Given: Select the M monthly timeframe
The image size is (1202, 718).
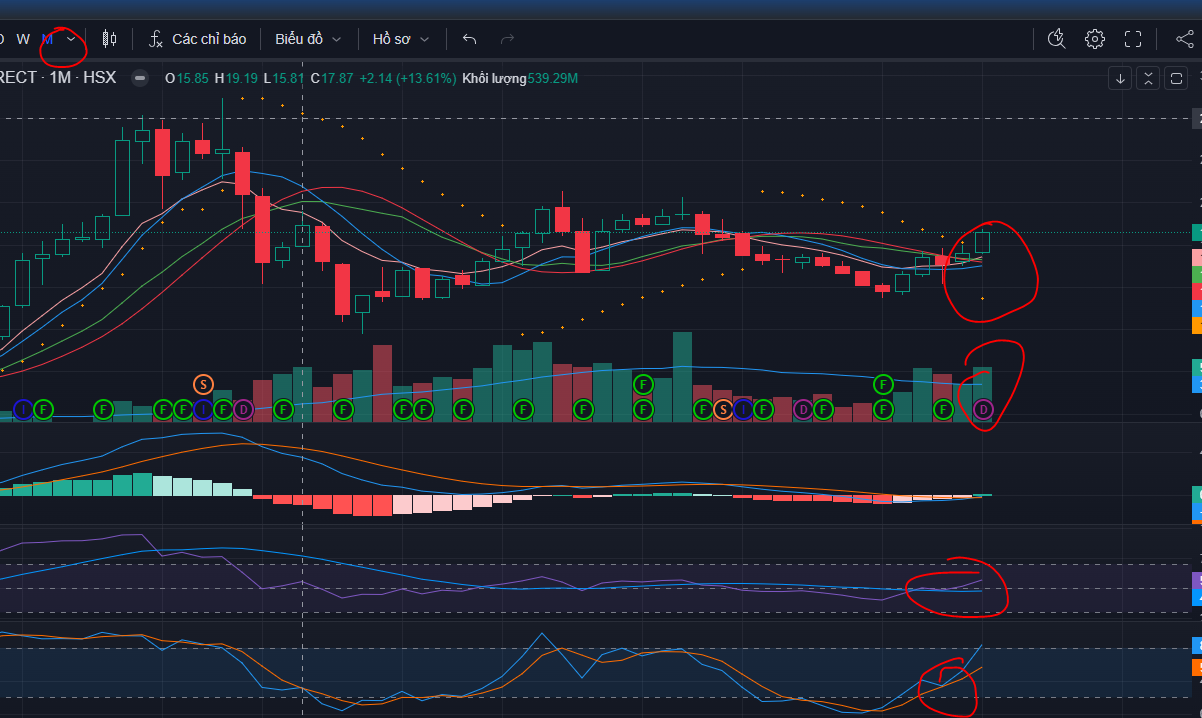Looking at the screenshot, I should [47, 39].
